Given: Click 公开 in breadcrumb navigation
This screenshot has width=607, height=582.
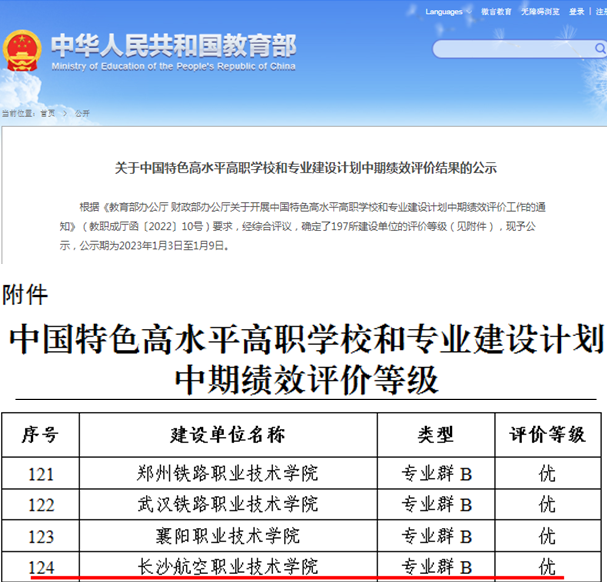Looking at the screenshot, I should tap(82, 114).
